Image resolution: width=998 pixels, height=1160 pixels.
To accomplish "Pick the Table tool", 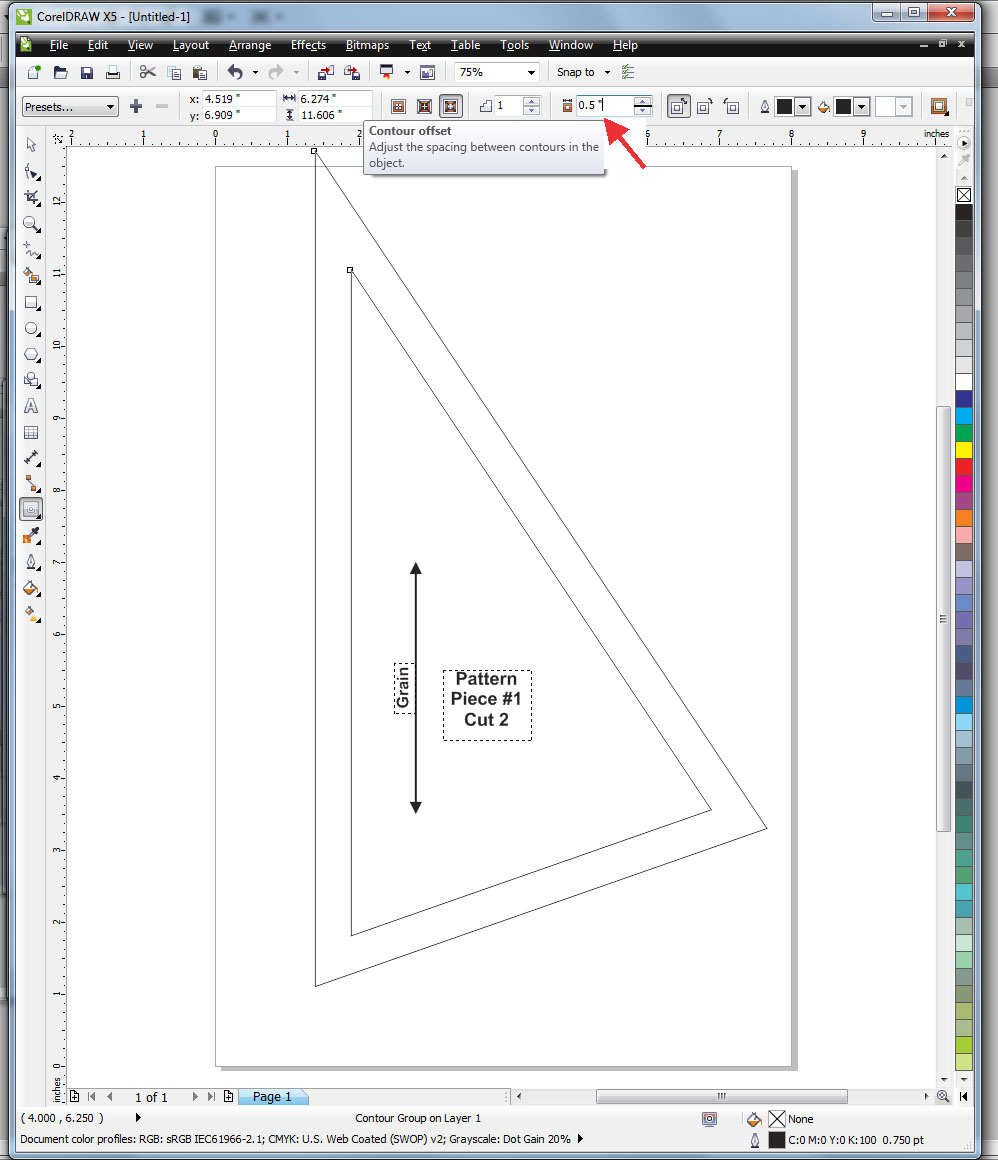I will 31,433.
